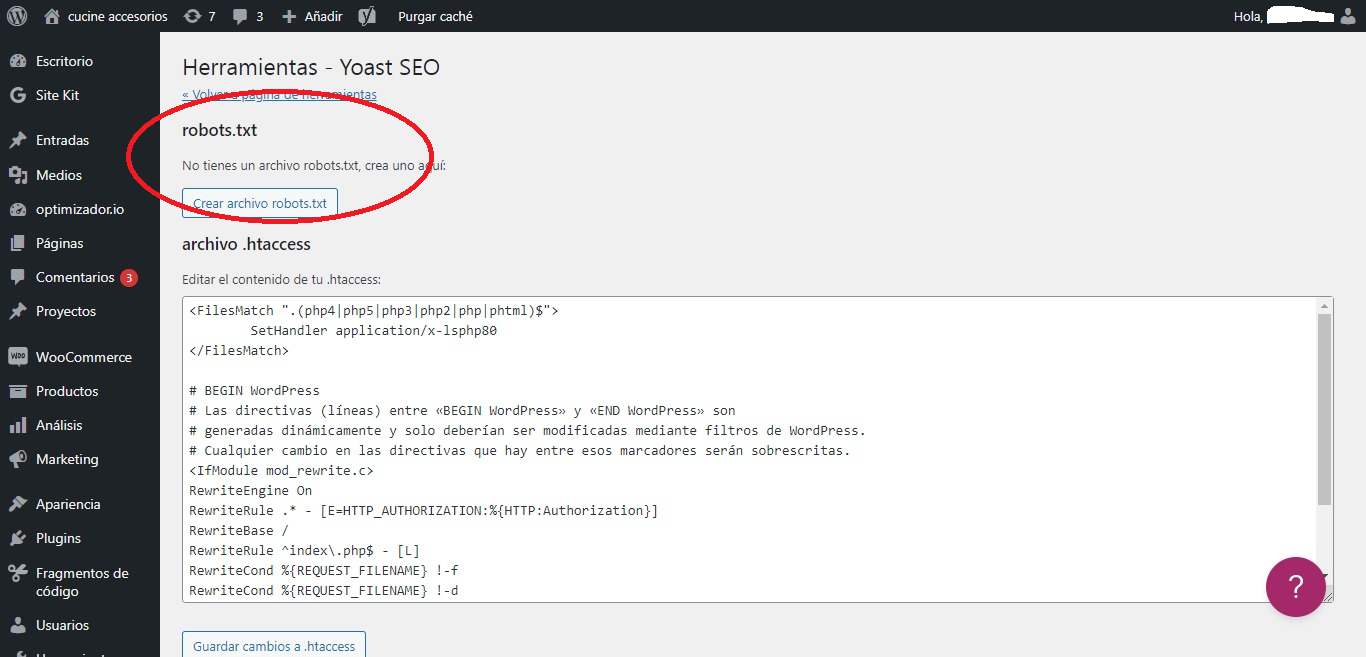
Task: Click the Entradas pin icon
Action: click(17, 140)
